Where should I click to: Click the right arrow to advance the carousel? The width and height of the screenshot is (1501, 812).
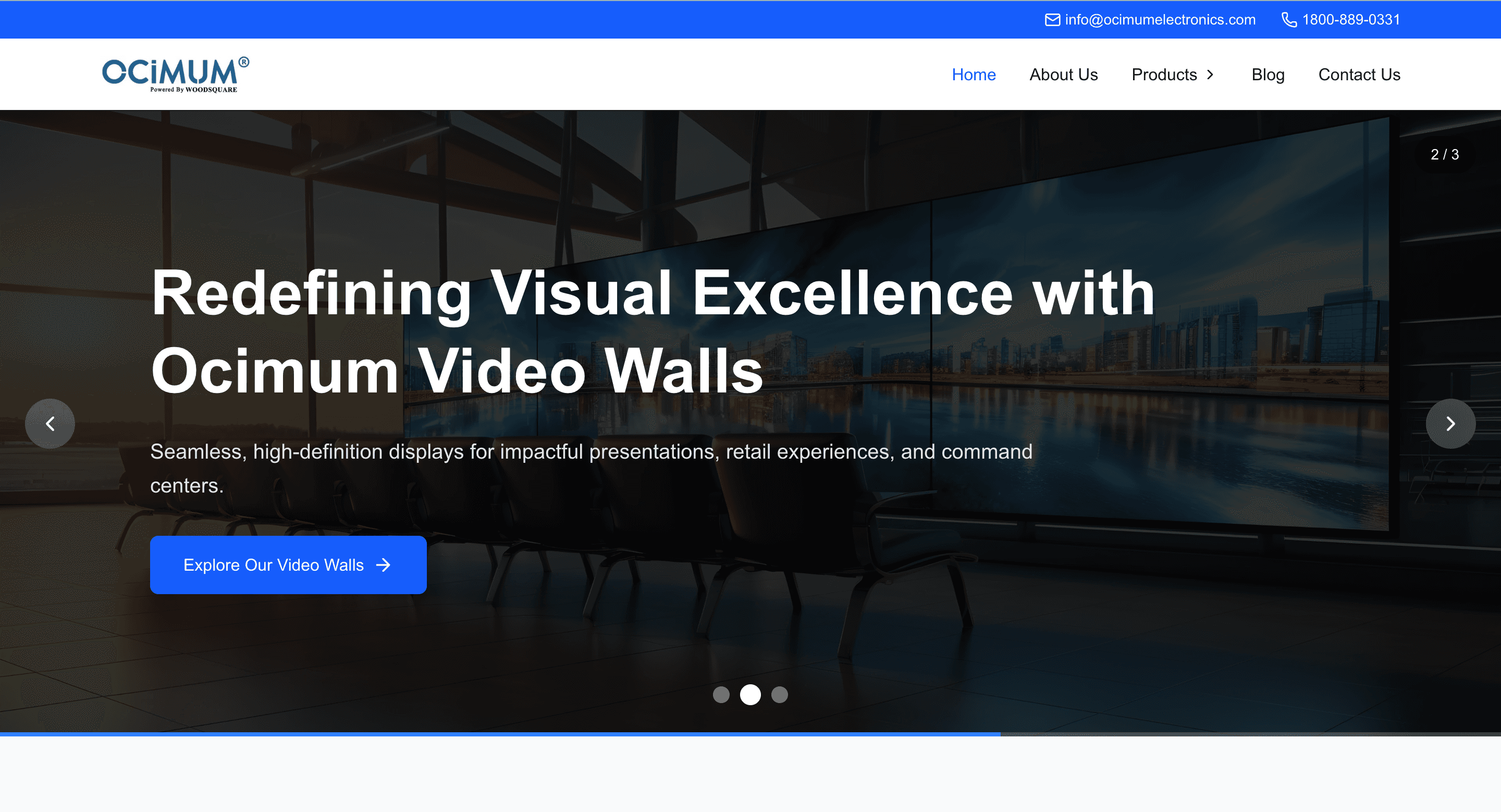click(x=1450, y=424)
